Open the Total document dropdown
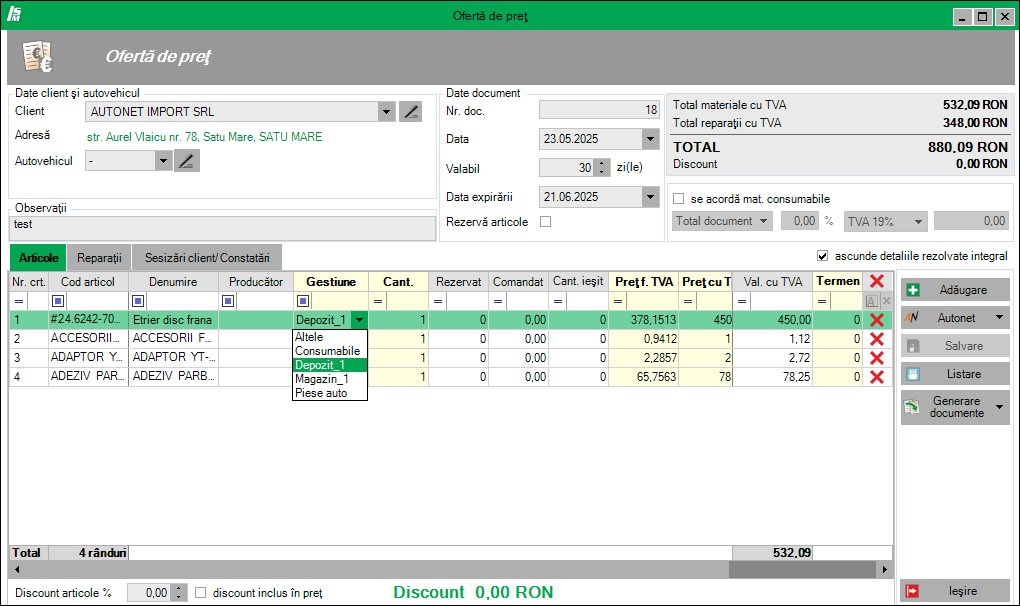Viewport: 1020px width, 606px height. tap(763, 221)
